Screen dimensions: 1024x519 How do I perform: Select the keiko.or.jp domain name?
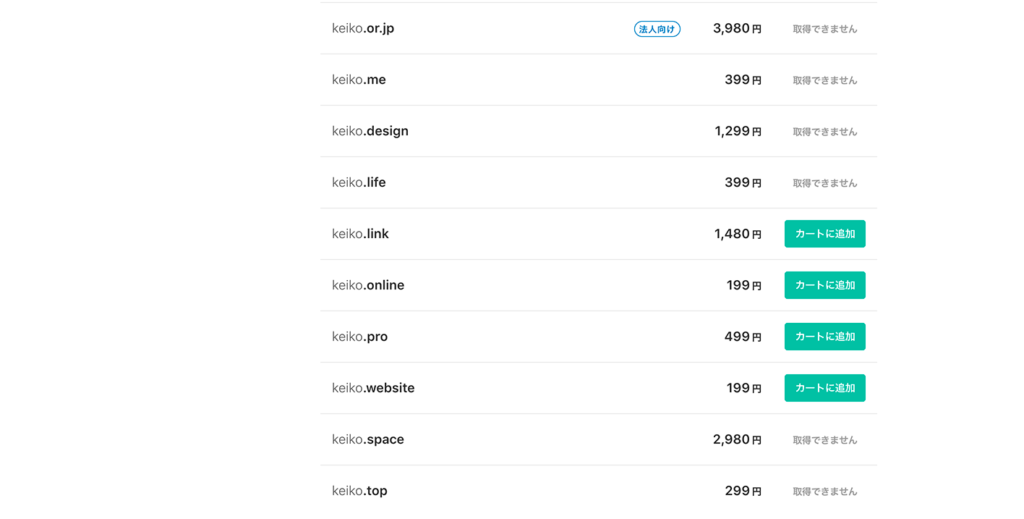pos(363,28)
